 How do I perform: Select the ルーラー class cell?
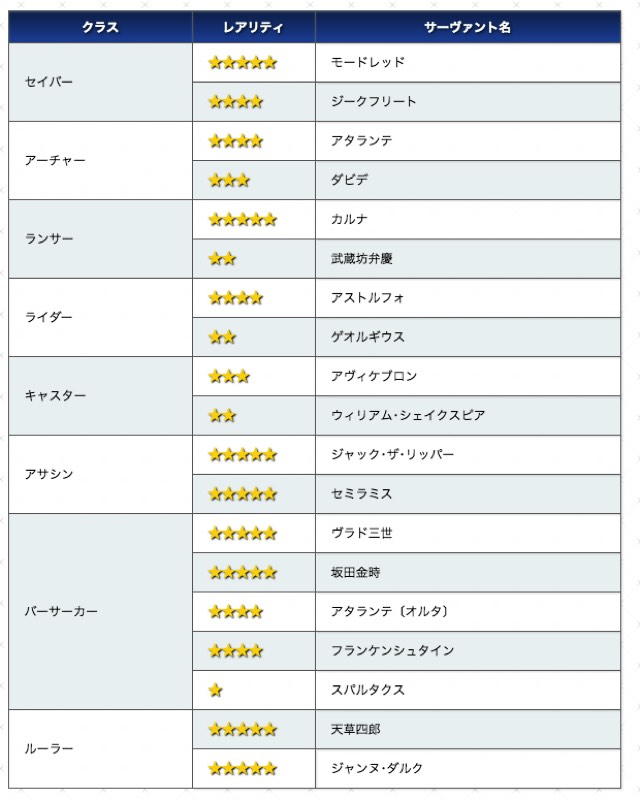pos(101,748)
